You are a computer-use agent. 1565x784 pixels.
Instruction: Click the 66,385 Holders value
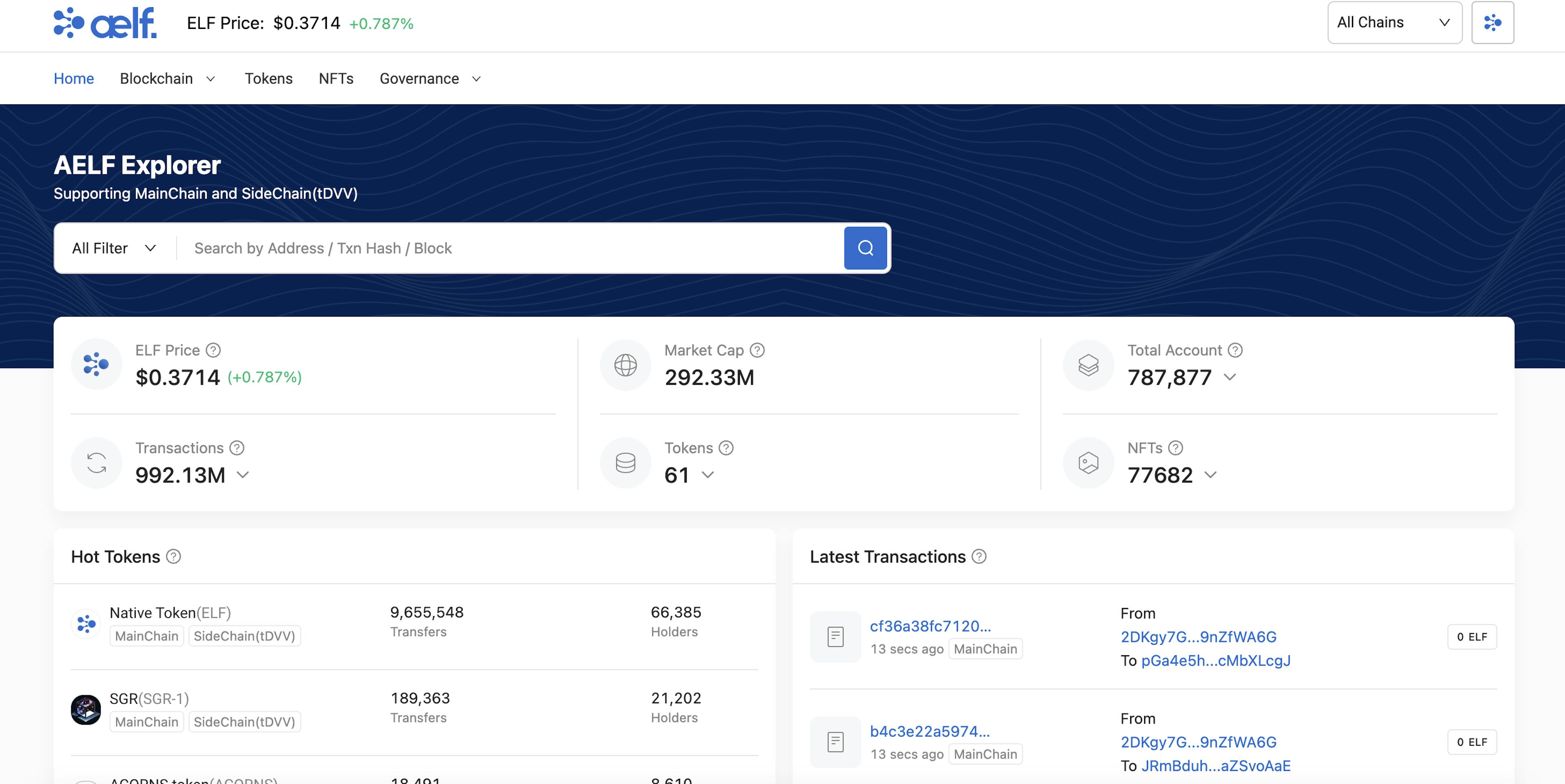[x=676, y=612]
